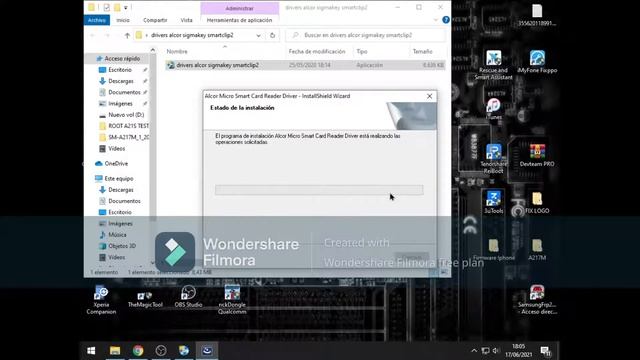
Task: Open Música under Este equipo
Action: (117, 235)
